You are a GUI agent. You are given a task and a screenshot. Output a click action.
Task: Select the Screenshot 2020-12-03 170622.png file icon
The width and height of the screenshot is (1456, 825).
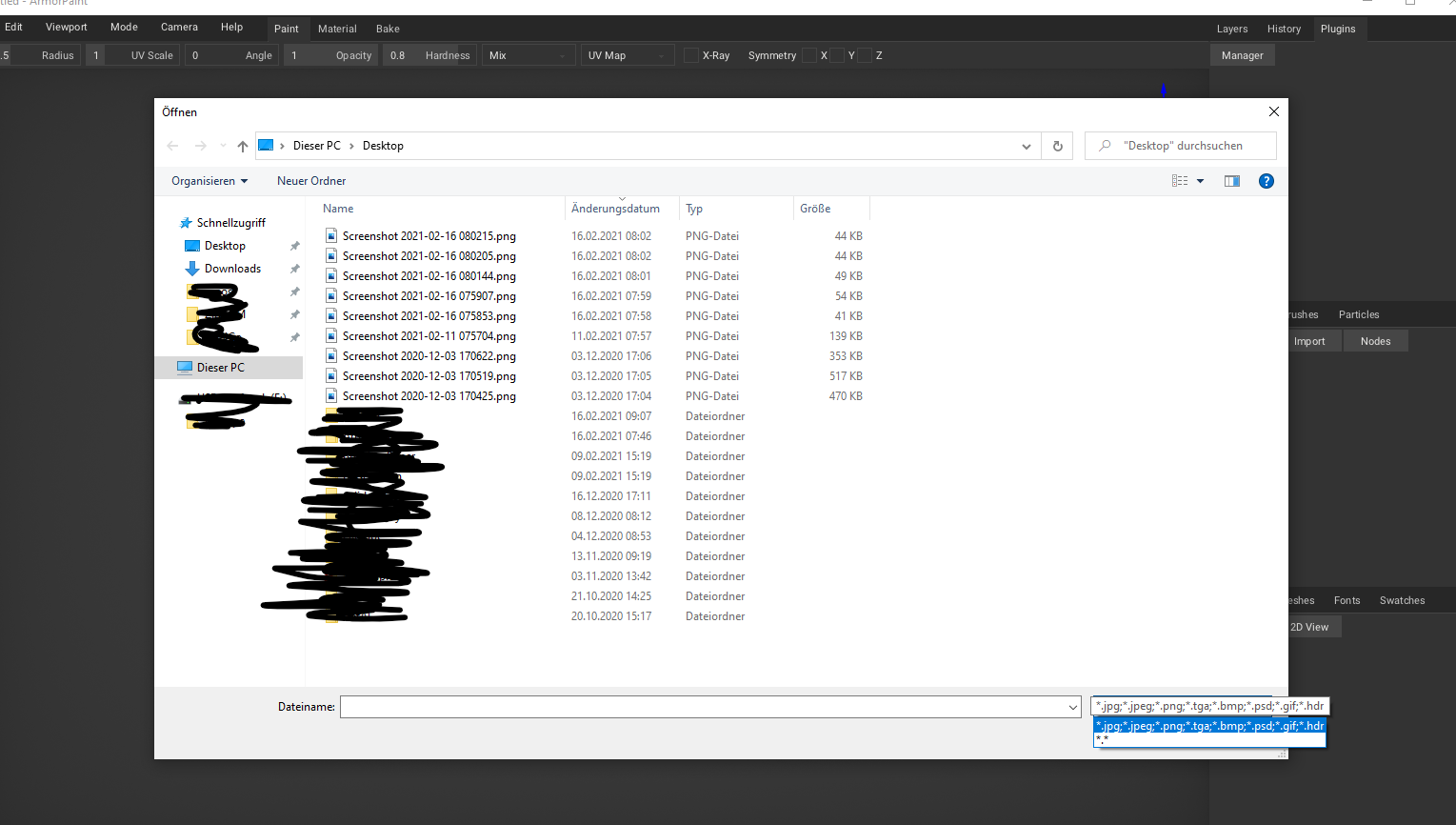click(331, 355)
